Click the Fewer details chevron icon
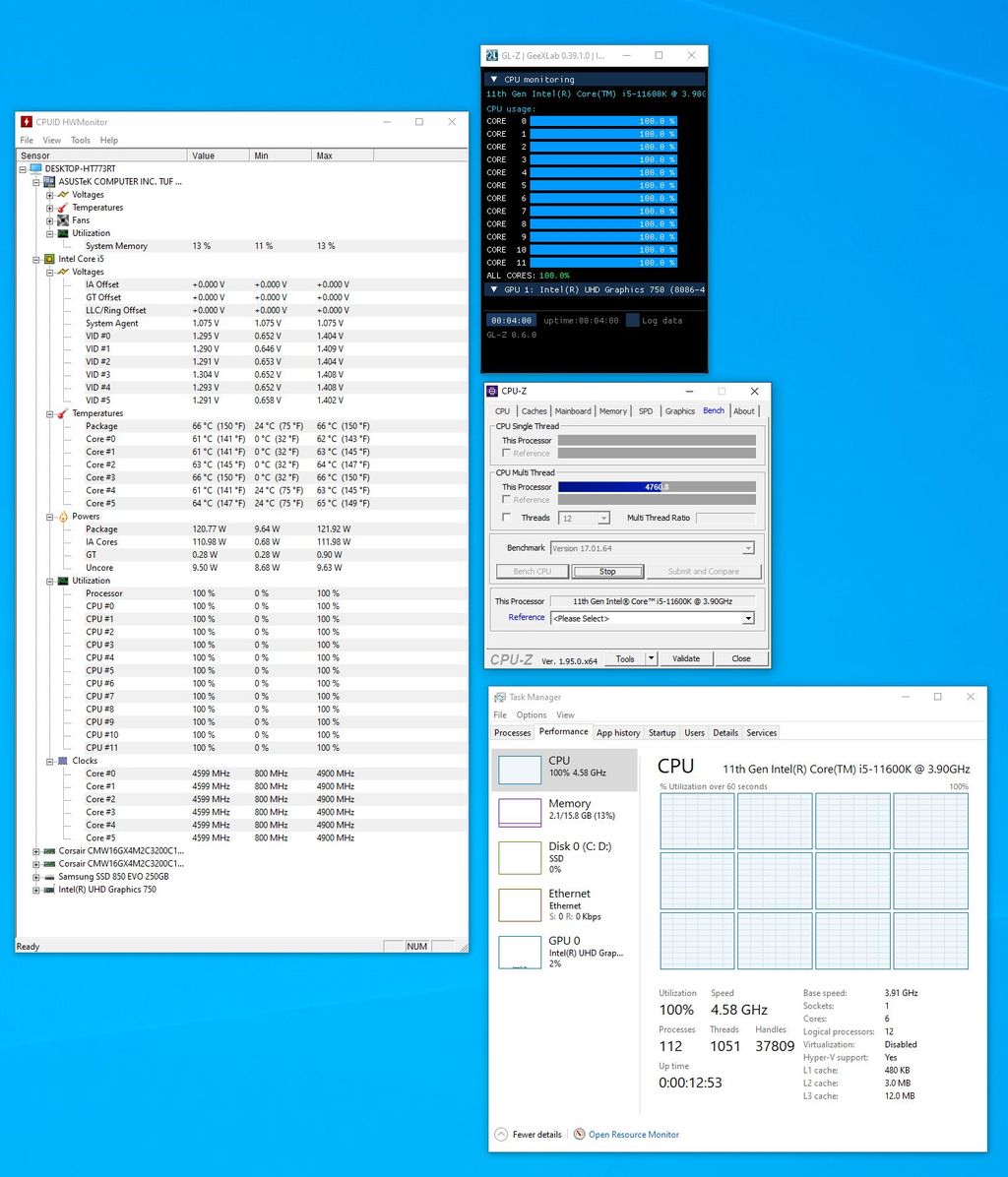Image resolution: width=1008 pixels, height=1177 pixels. point(501,1135)
